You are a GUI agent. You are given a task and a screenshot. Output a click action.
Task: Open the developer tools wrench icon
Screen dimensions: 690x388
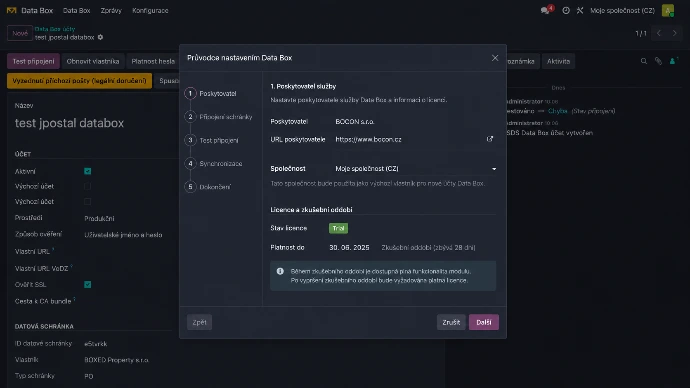[x=580, y=10]
